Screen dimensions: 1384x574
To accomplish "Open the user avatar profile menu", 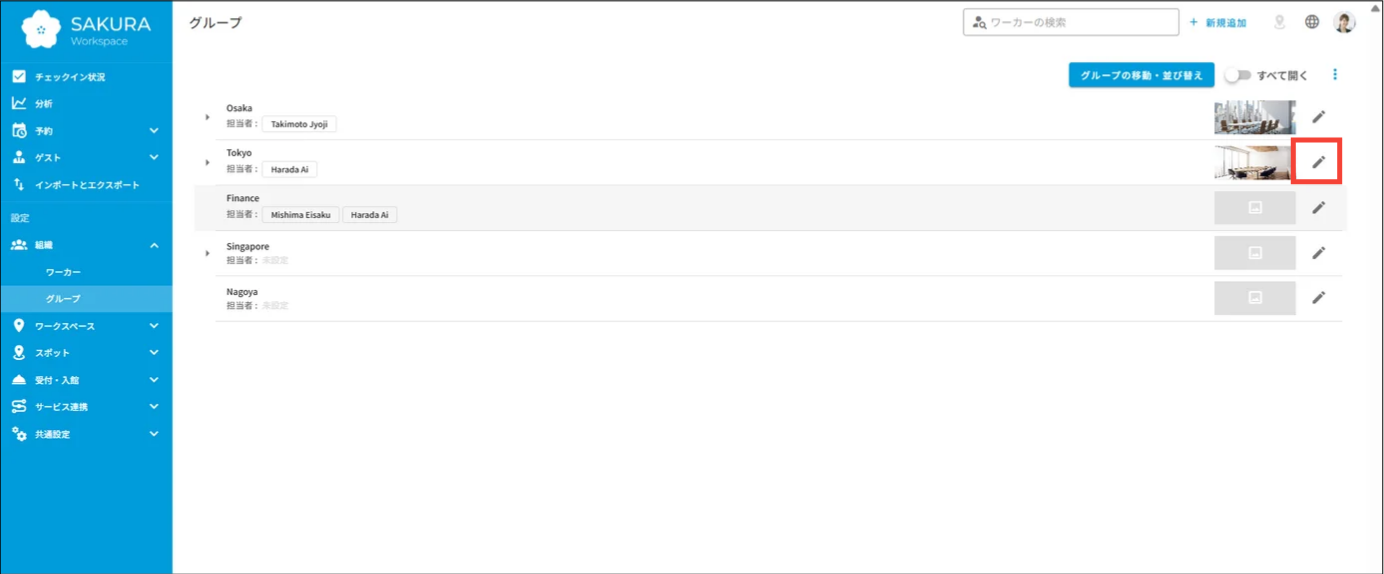I will [1345, 22].
